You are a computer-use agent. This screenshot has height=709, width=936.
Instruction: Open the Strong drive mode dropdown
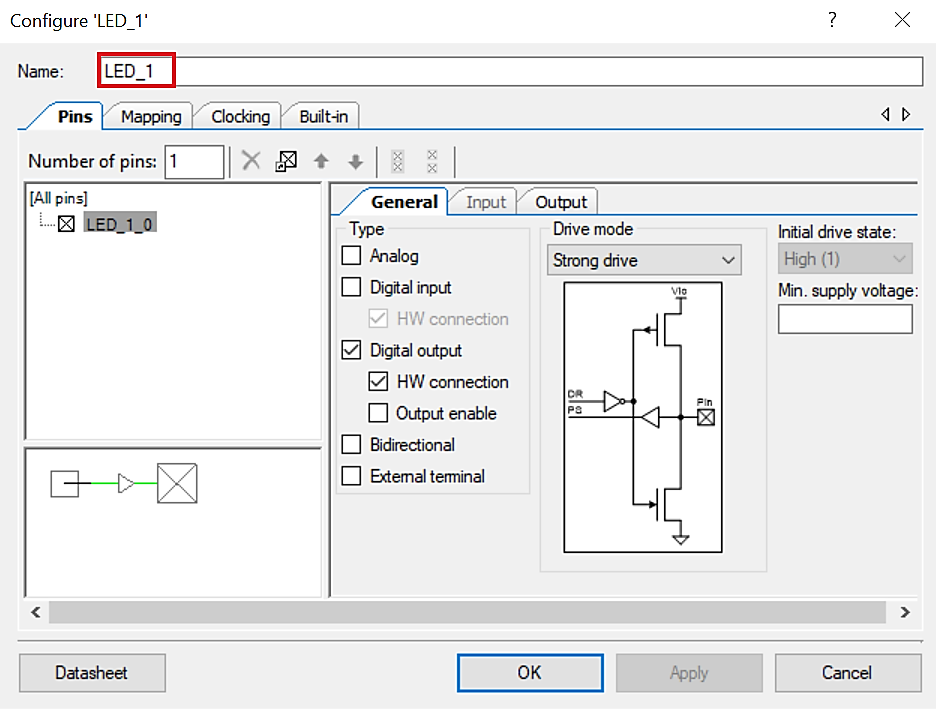pos(644,260)
